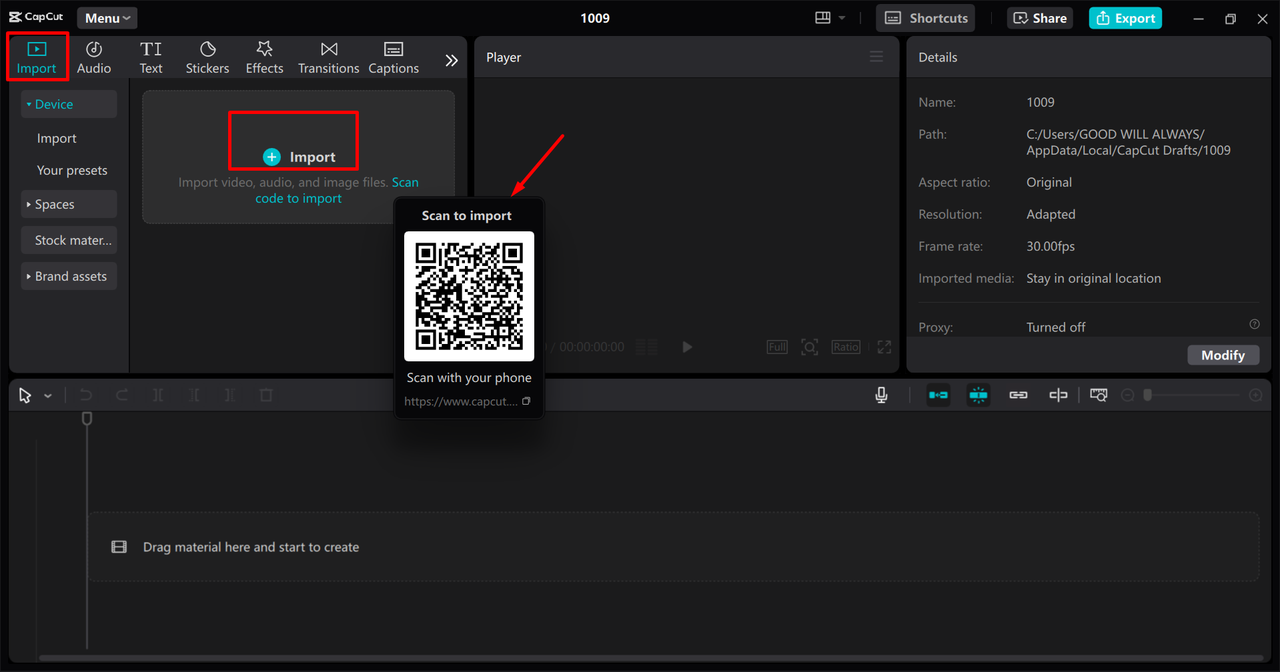The width and height of the screenshot is (1280, 672).
Task: Click the Stay in original location value
Action: [1094, 278]
